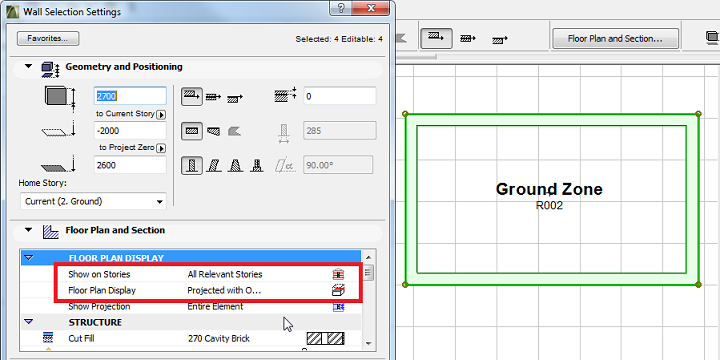
Task: Click the Cut Fill row icon
Action: [x=48, y=338]
